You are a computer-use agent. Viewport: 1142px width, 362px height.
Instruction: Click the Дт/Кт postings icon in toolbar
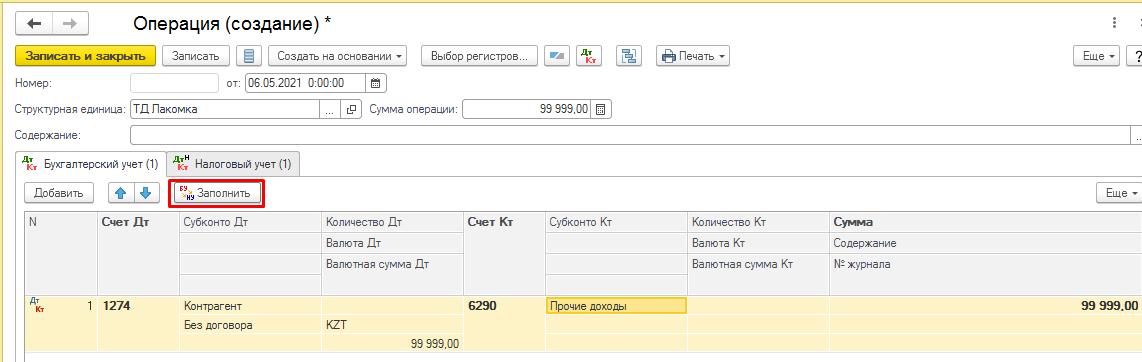[x=588, y=56]
